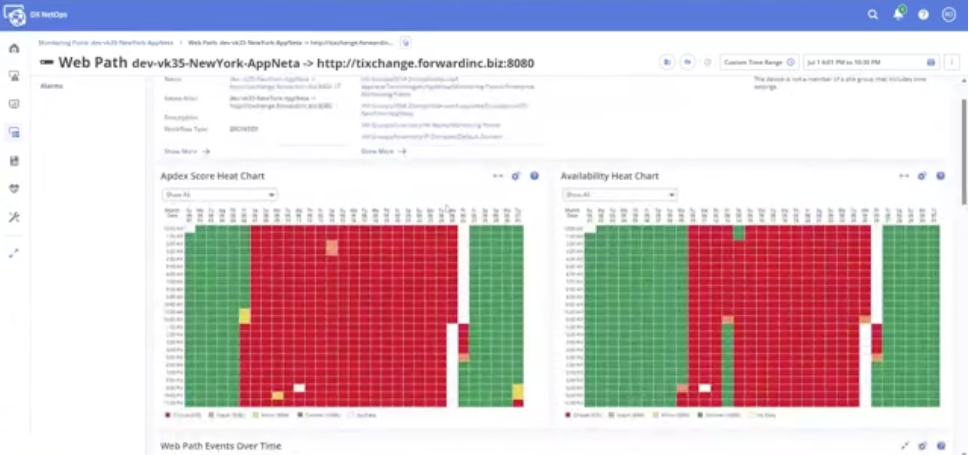
Task: Open the help question mark in header
Action: (x=923, y=15)
